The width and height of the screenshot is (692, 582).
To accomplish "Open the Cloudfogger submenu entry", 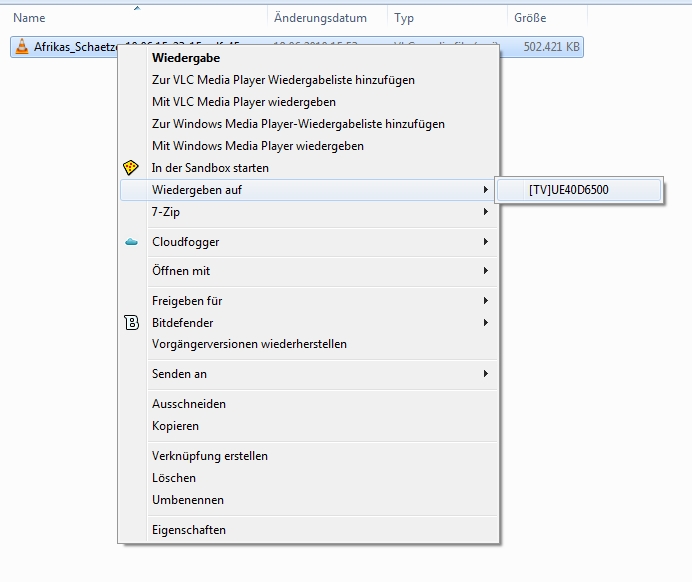I will coord(309,242).
